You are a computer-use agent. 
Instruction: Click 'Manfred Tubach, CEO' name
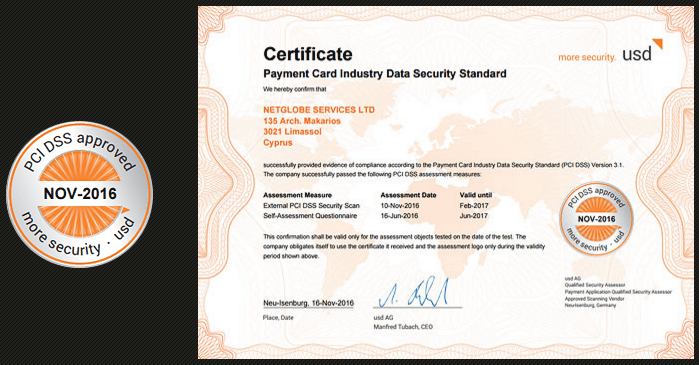(x=403, y=327)
